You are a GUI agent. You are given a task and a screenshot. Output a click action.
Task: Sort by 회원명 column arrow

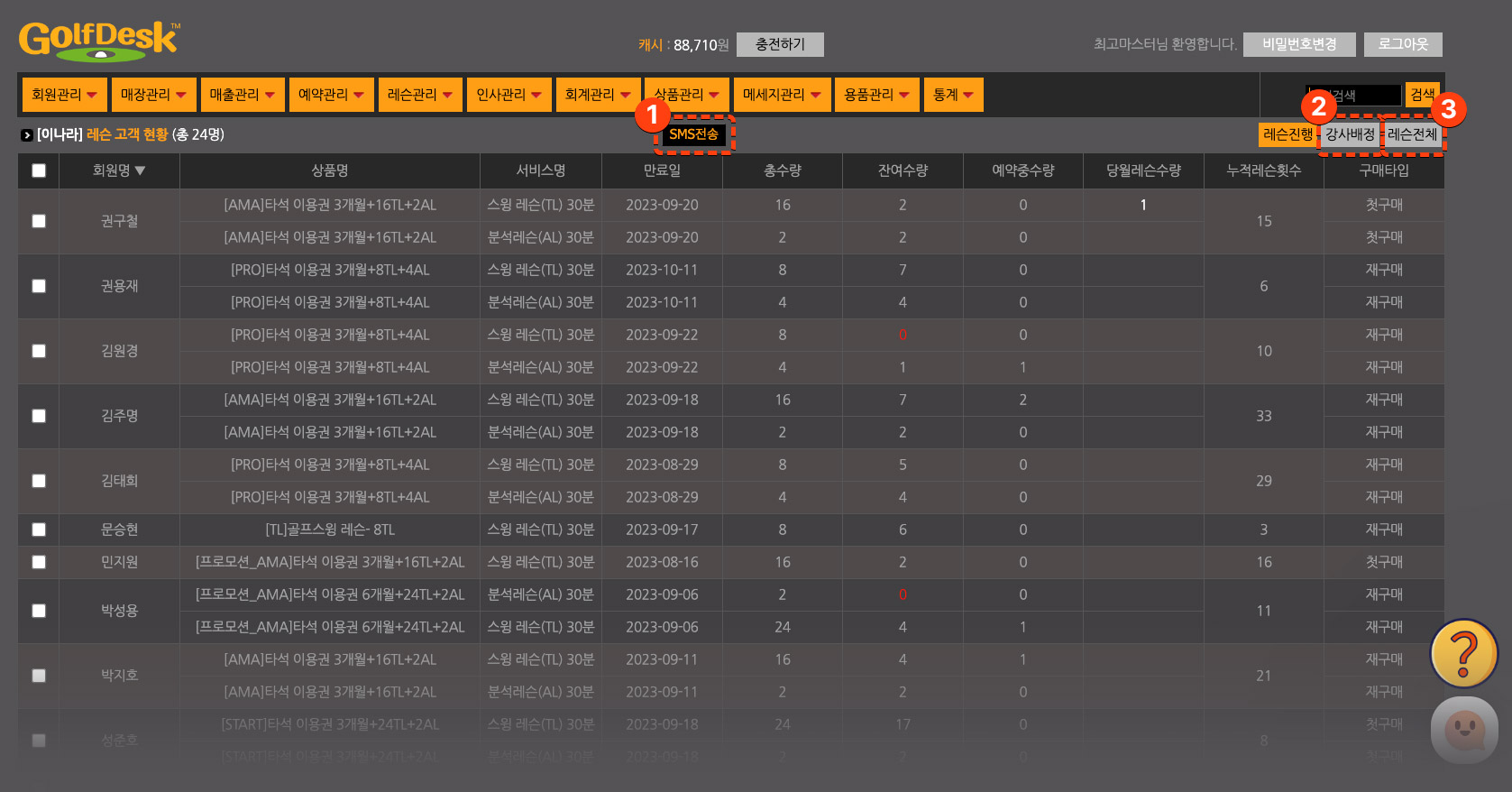click(x=140, y=170)
